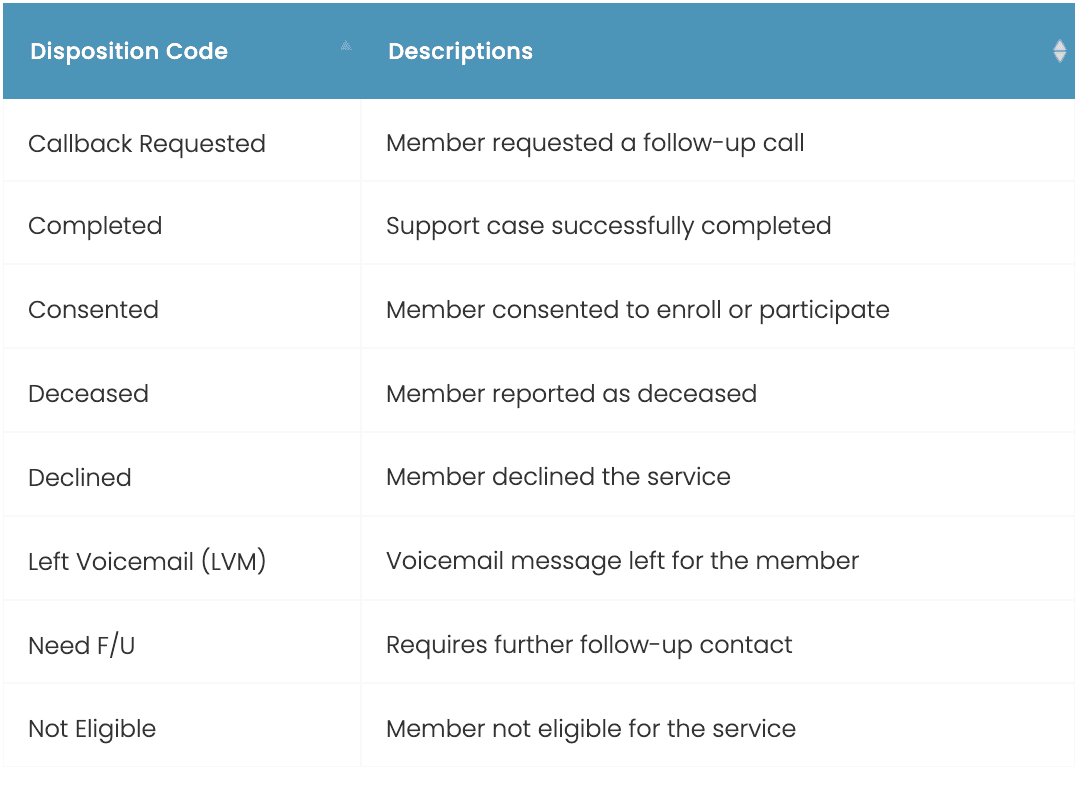Sort by Disposition Code column arrow icon
This screenshot has height=792, width=1078.
point(346,46)
